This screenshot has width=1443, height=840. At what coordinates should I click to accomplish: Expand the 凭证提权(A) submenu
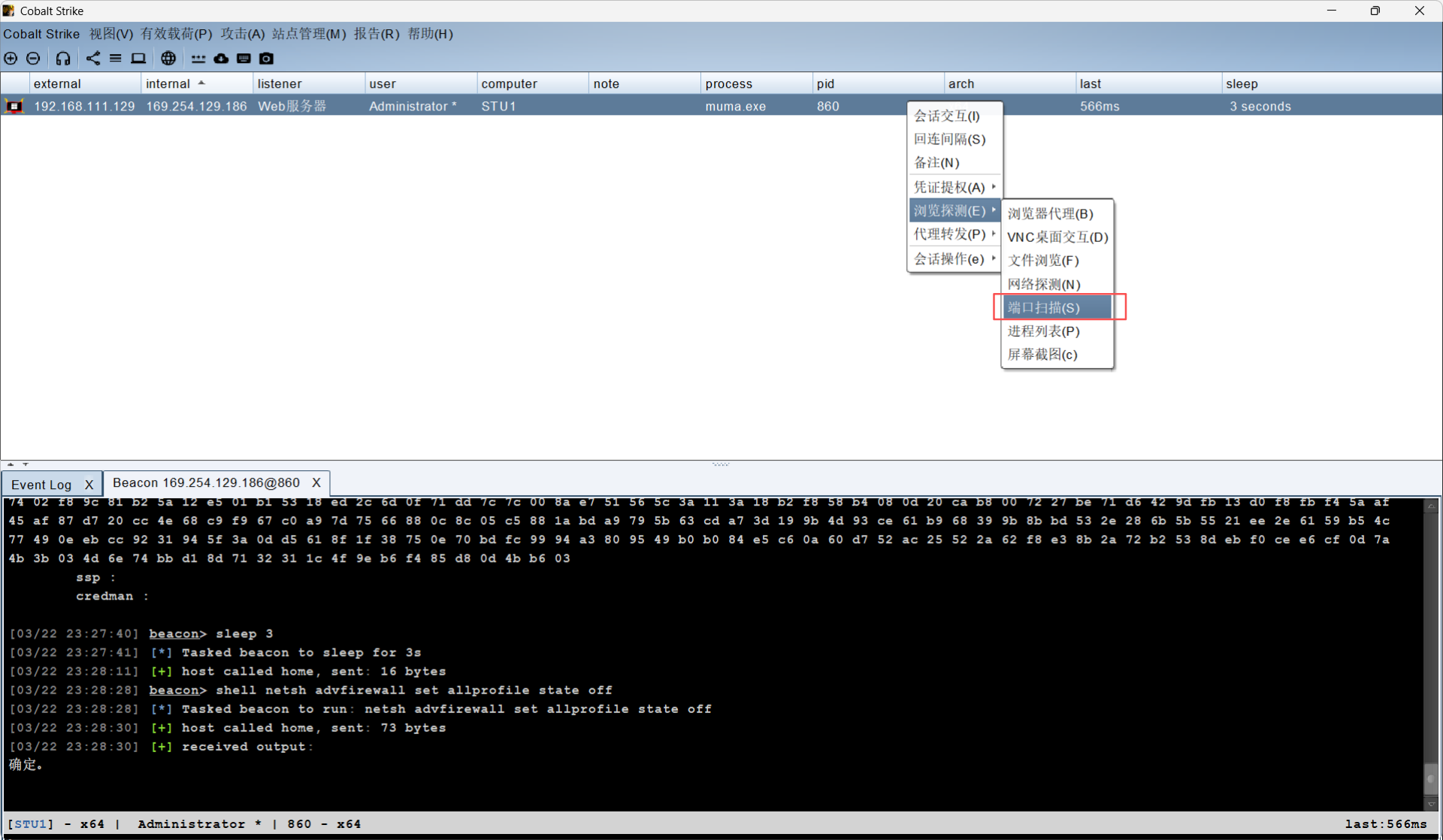[954, 187]
